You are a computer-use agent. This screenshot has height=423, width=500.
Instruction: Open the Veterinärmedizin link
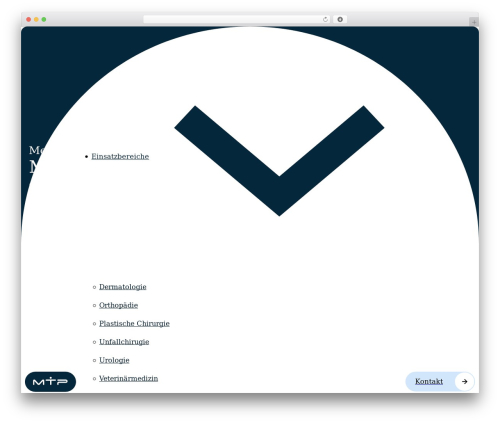(128, 378)
